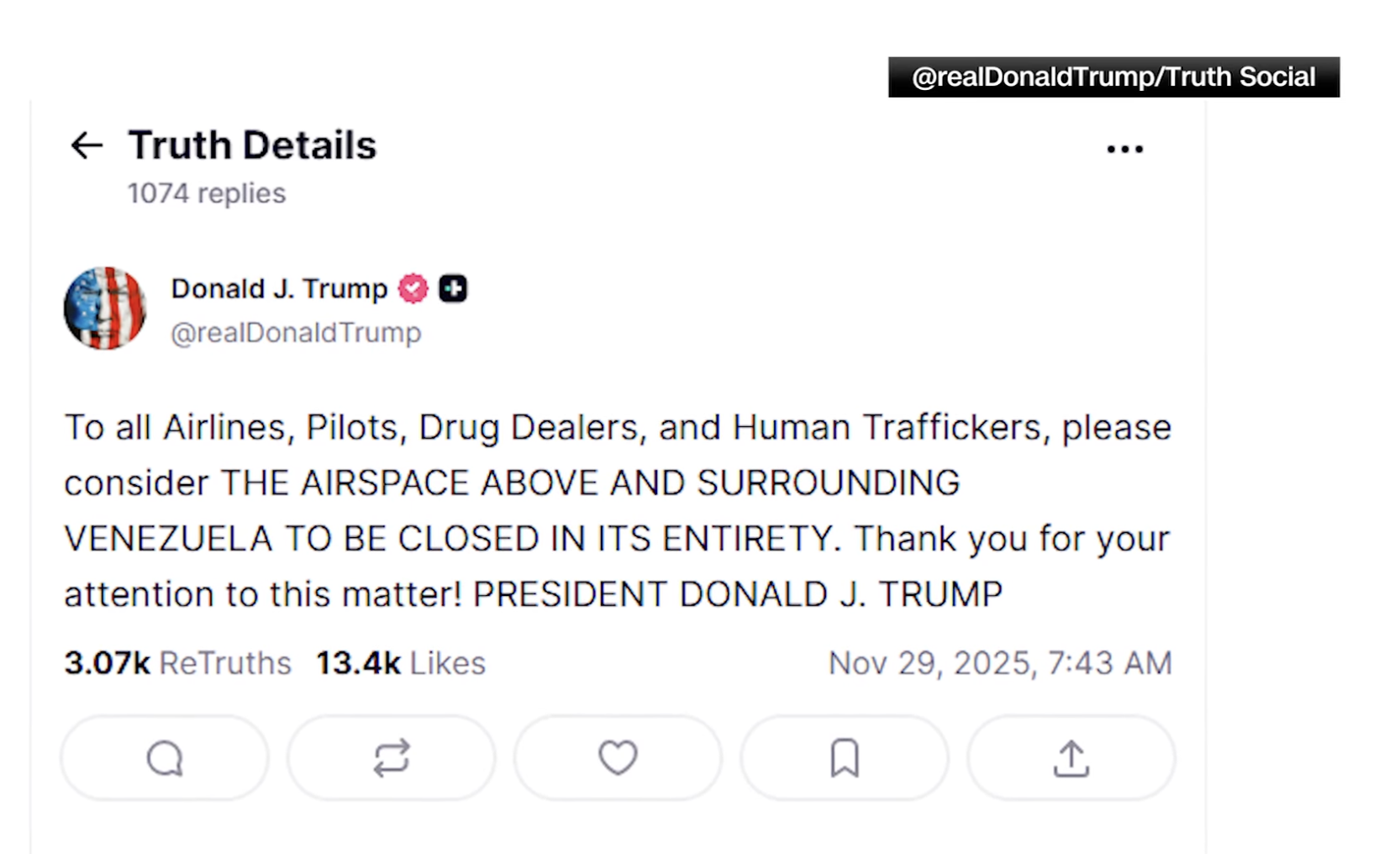
Task: Click the red verified checkmark badge
Action: tap(411, 287)
